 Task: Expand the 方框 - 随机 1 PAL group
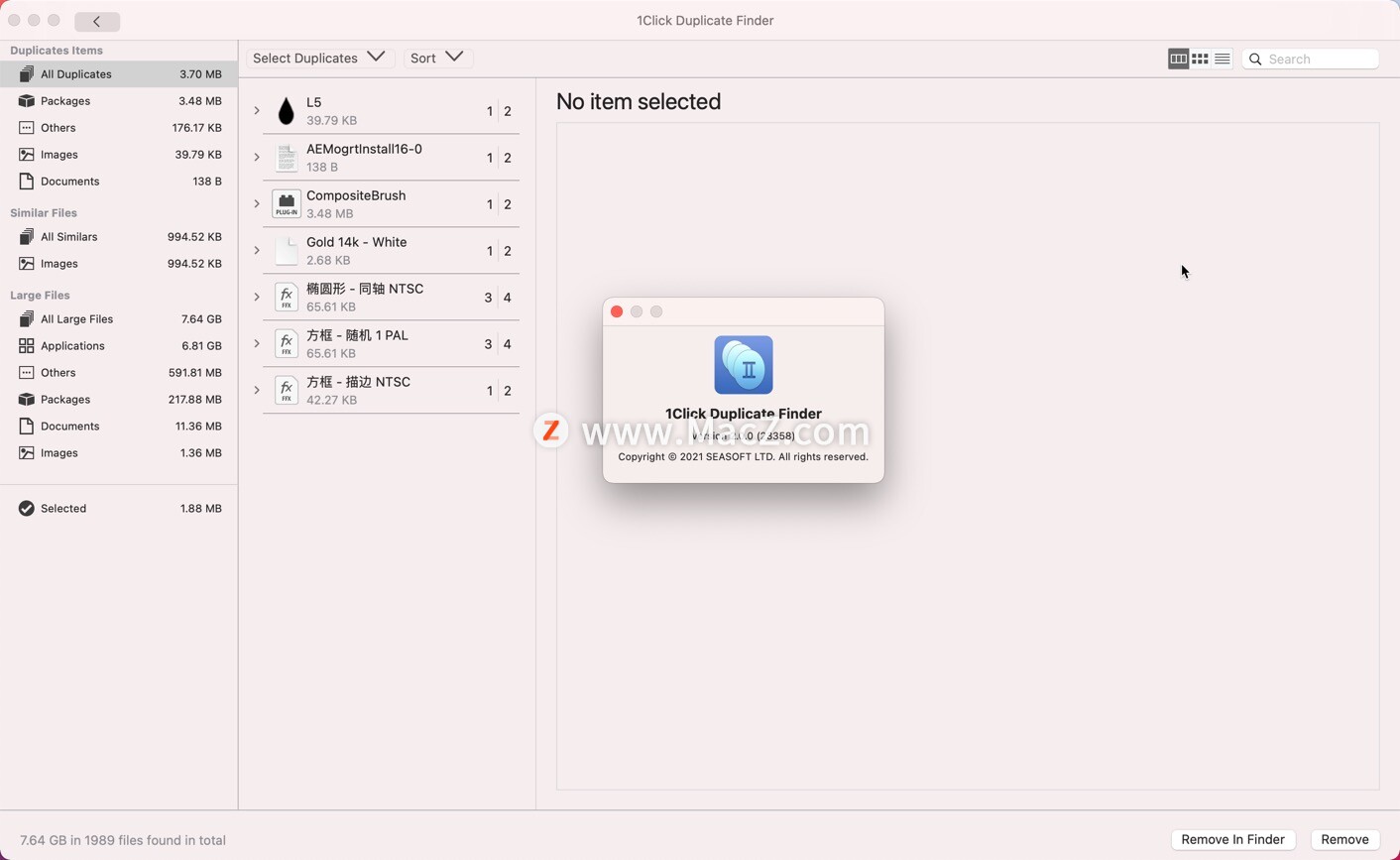[x=257, y=344]
